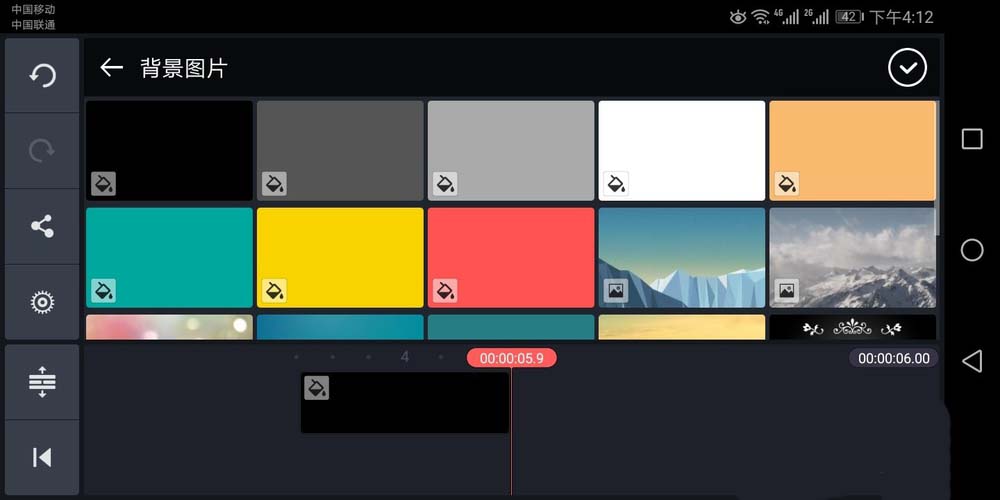This screenshot has height=500, width=1000.
Task: Open the share icon in sidebar
Action: pos(42,226)
